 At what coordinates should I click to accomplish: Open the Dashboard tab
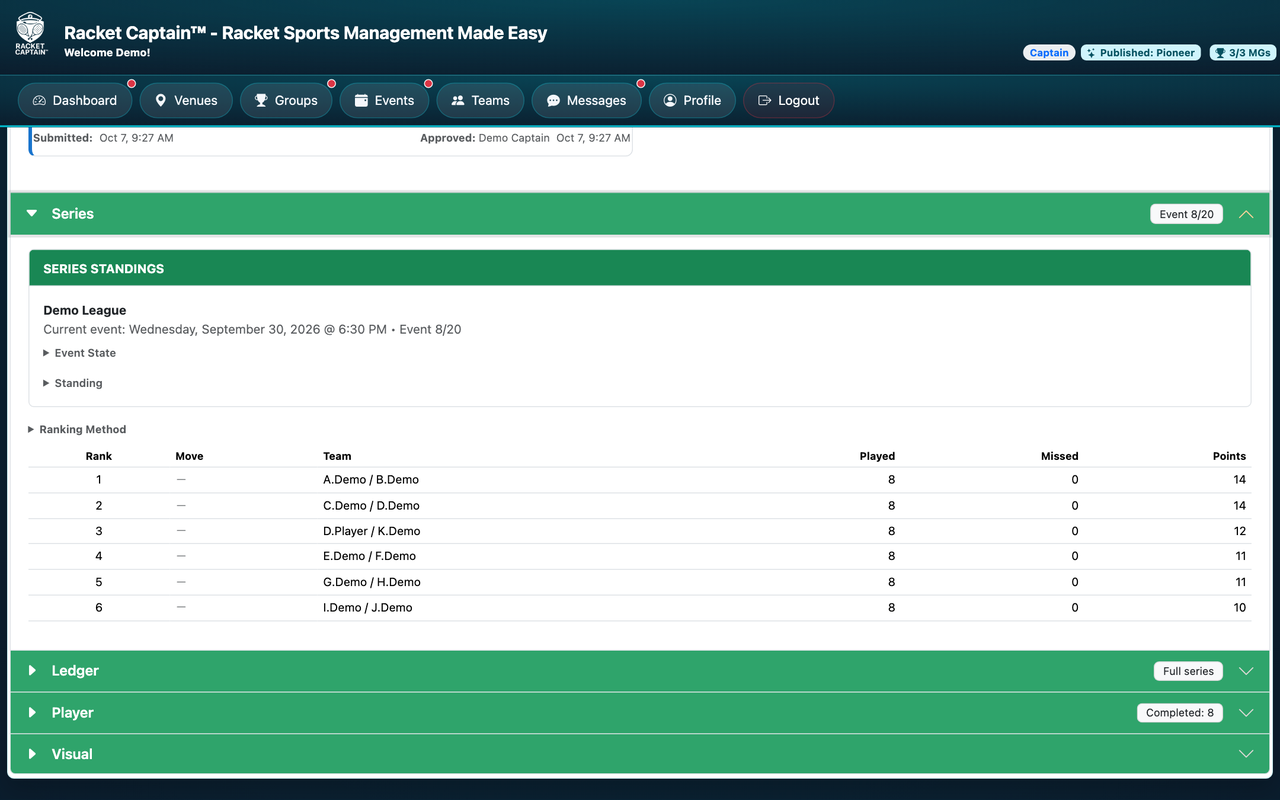click(x=75, y=100)
